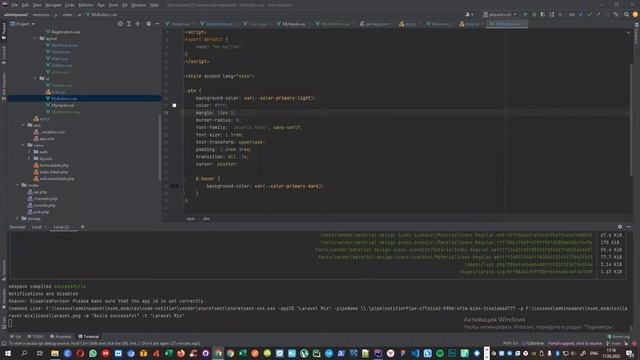
Task: Open Project panel gear settings
Action: [x=149, y=24]
